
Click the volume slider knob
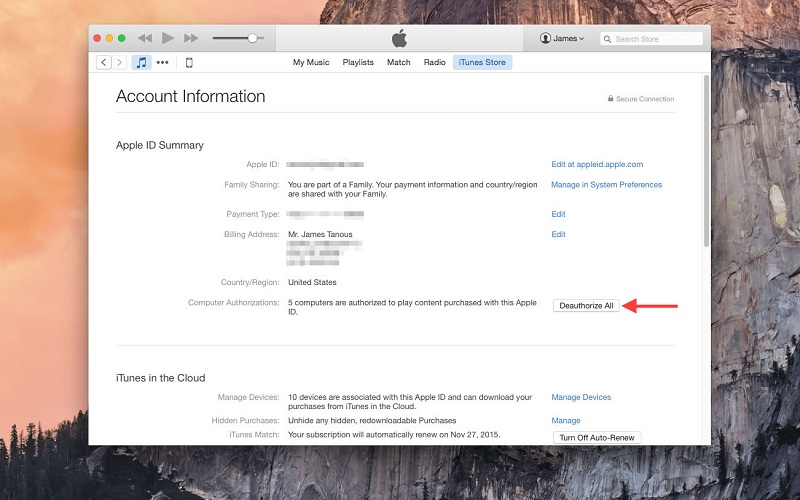click(253, 38)
